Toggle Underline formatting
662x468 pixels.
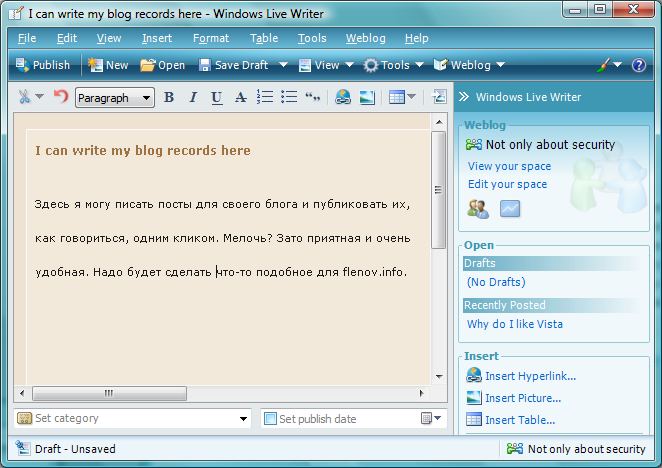(217, 98)
